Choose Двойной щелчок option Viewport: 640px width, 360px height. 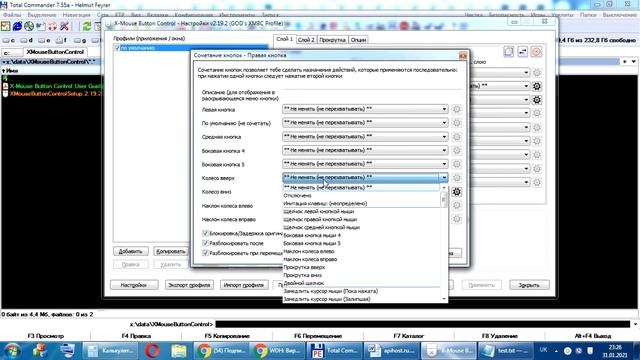pos(362,283)
